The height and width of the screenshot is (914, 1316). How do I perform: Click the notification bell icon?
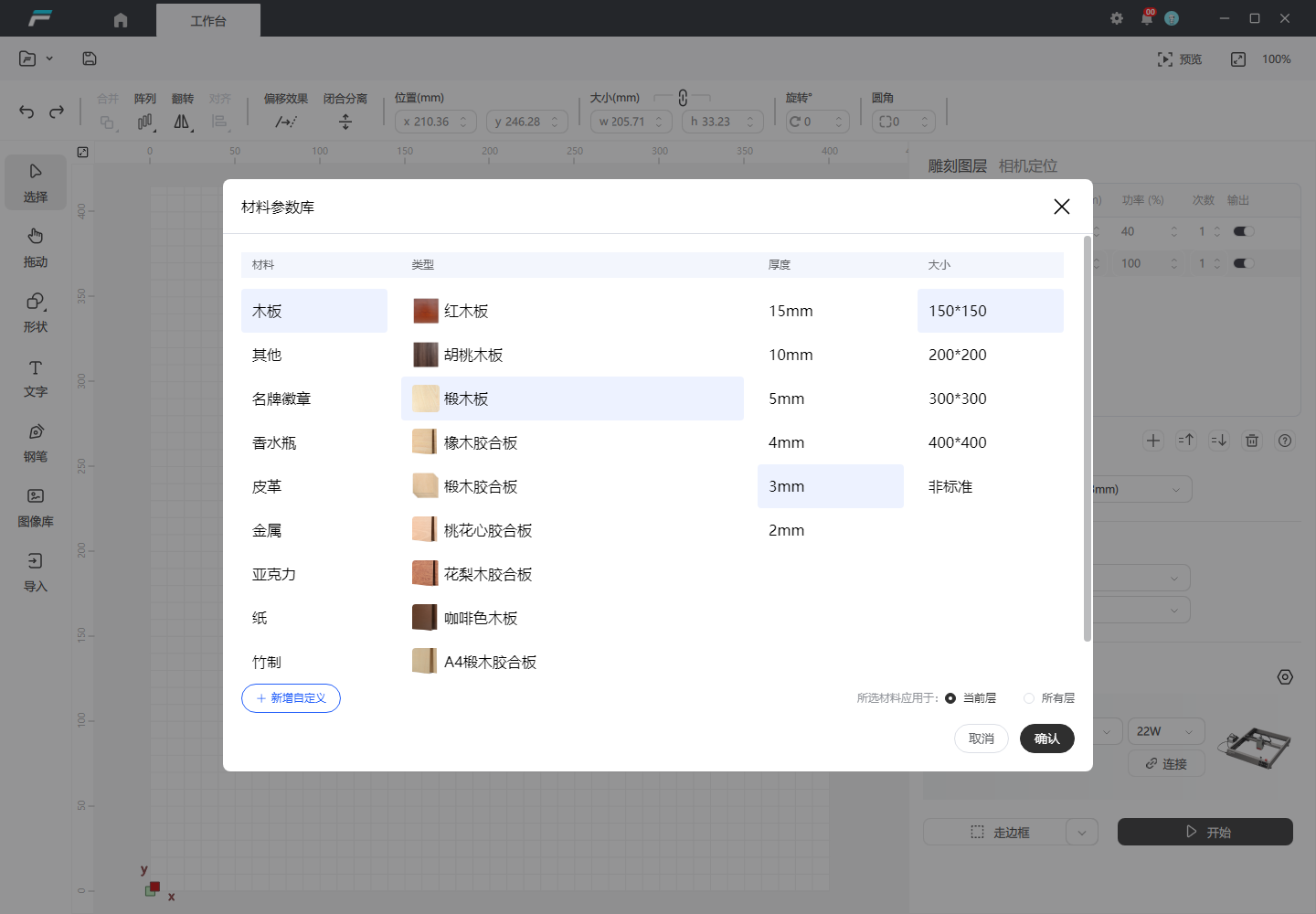click(x=1147, y=18)
